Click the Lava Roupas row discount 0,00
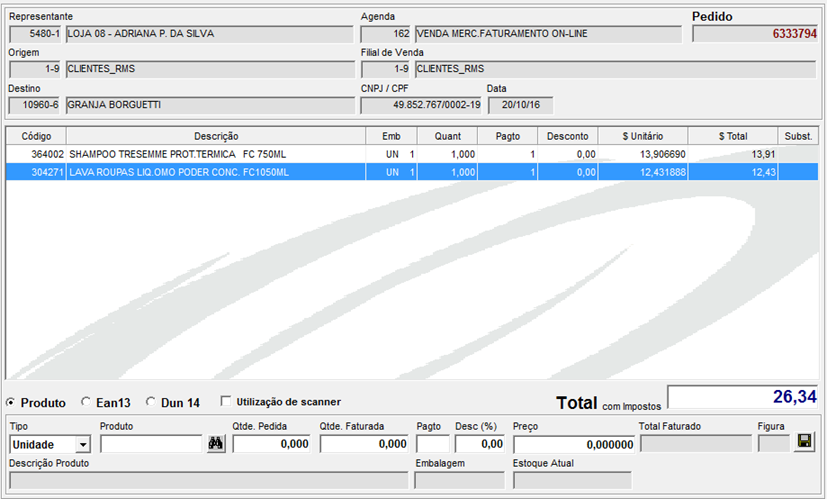The image size is (827, 499). click(586, 172)
